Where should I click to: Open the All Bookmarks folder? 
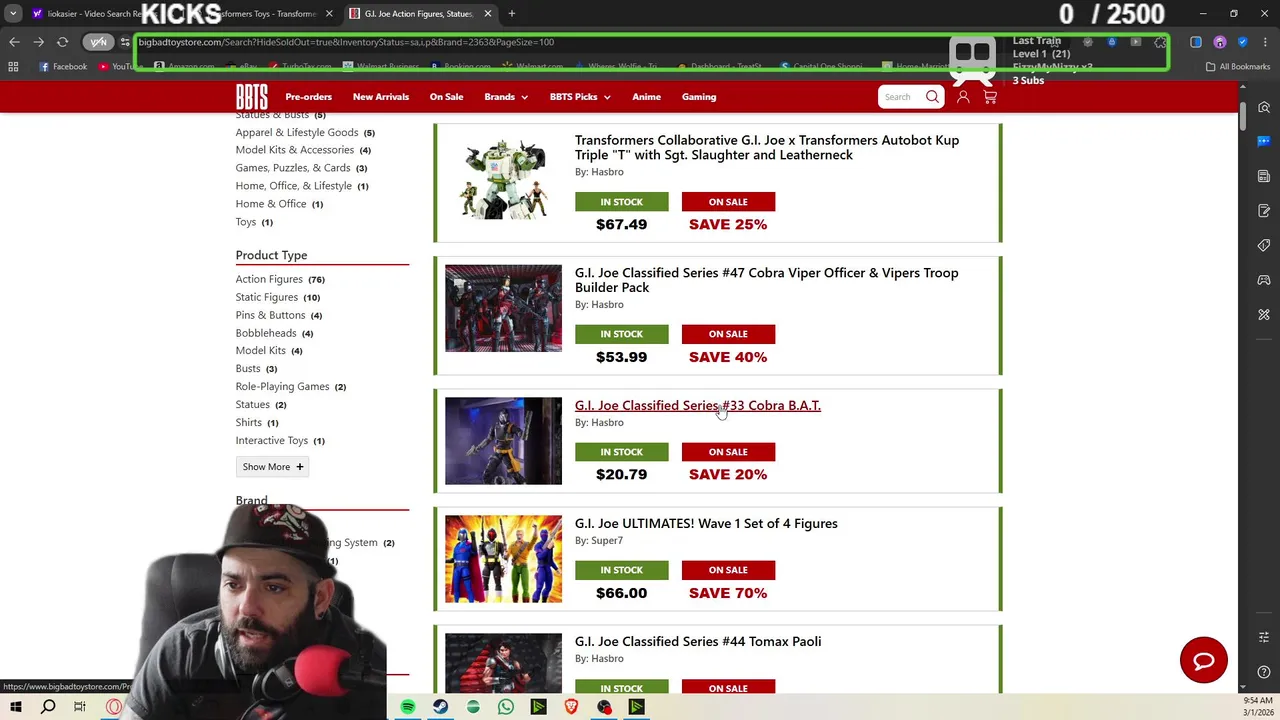click(x=1238, y=67)
